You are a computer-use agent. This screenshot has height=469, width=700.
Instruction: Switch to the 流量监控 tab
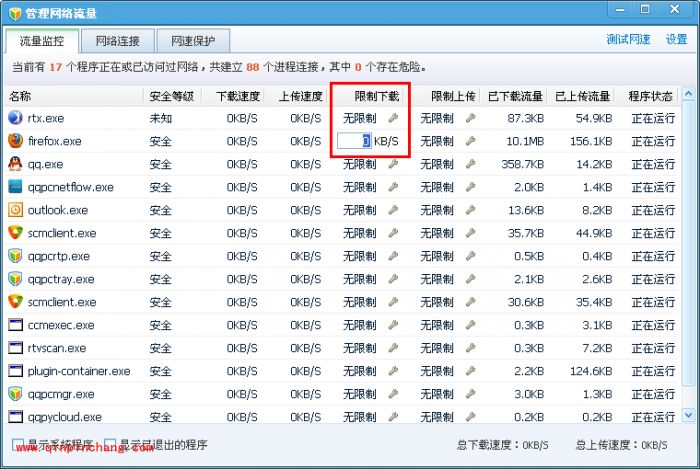[x=42, y=41]
